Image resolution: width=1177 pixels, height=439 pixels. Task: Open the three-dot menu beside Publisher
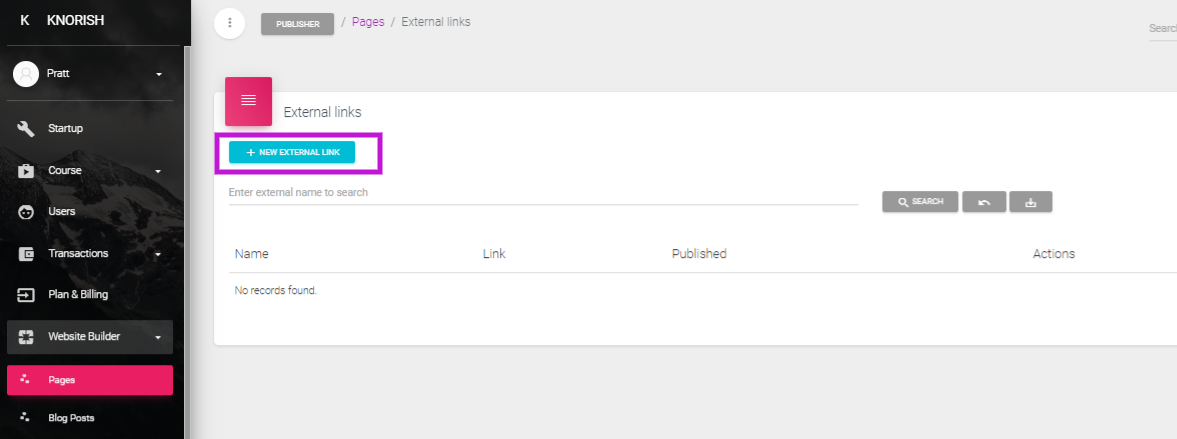coord(230,23)
